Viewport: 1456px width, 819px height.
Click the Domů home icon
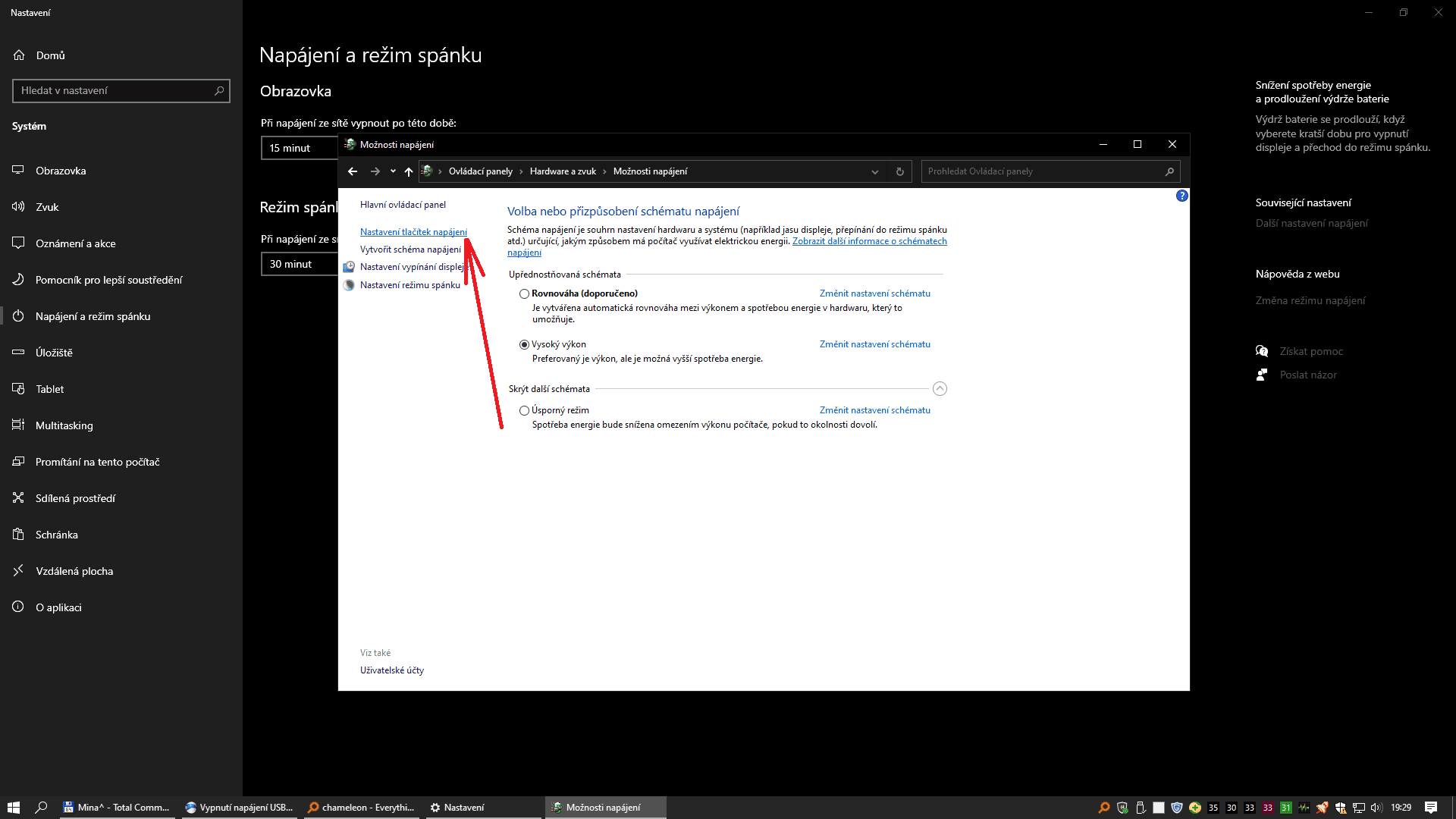(x=20, y=55)
